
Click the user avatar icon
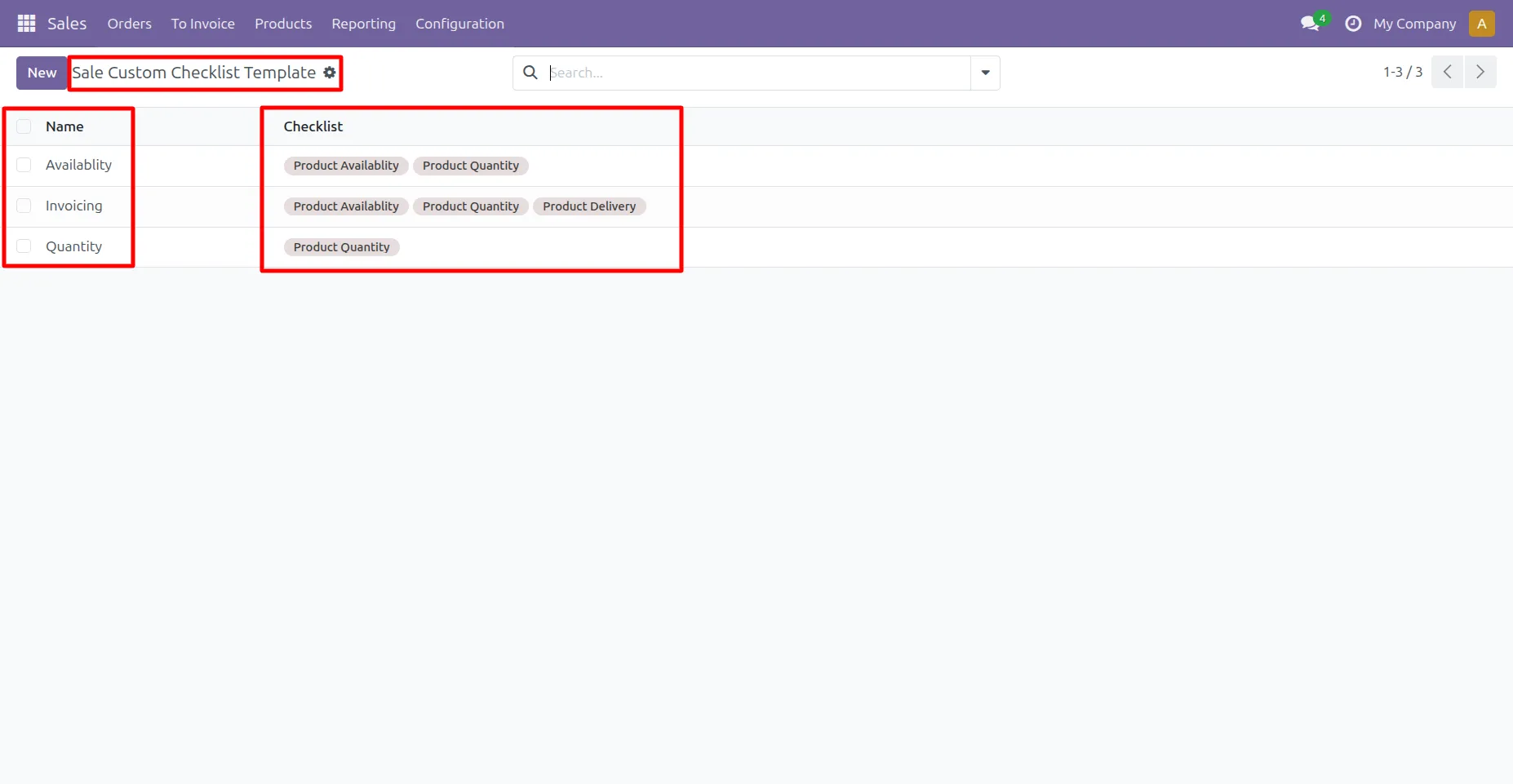tap(1481, 24)
